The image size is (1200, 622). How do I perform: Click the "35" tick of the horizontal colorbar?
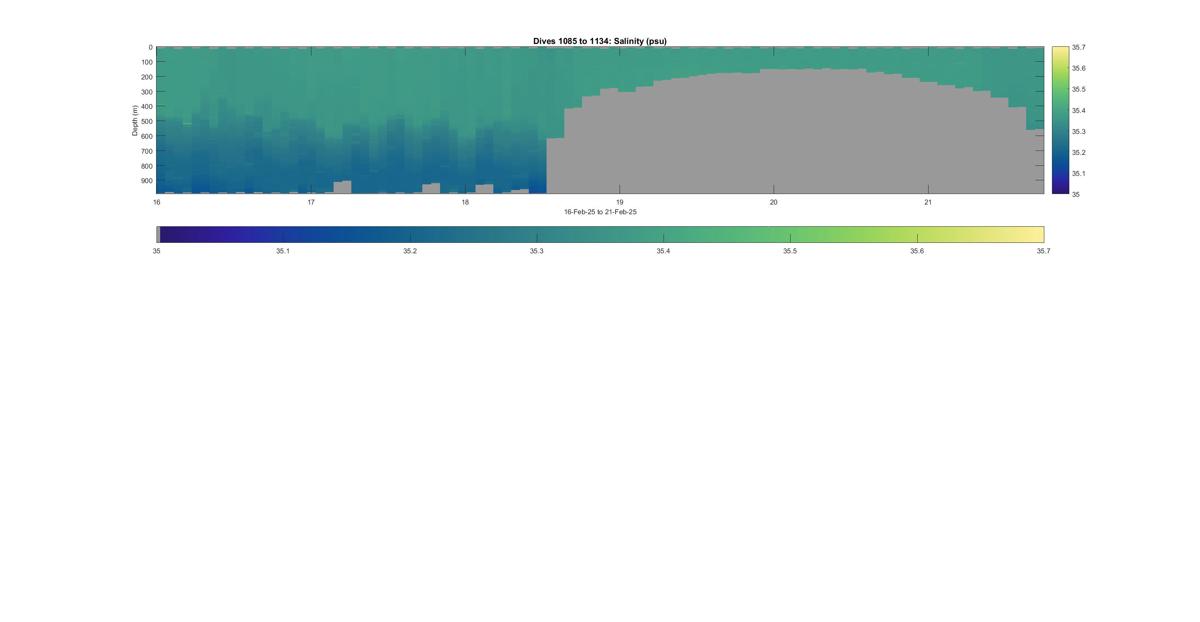pos(157,251)
